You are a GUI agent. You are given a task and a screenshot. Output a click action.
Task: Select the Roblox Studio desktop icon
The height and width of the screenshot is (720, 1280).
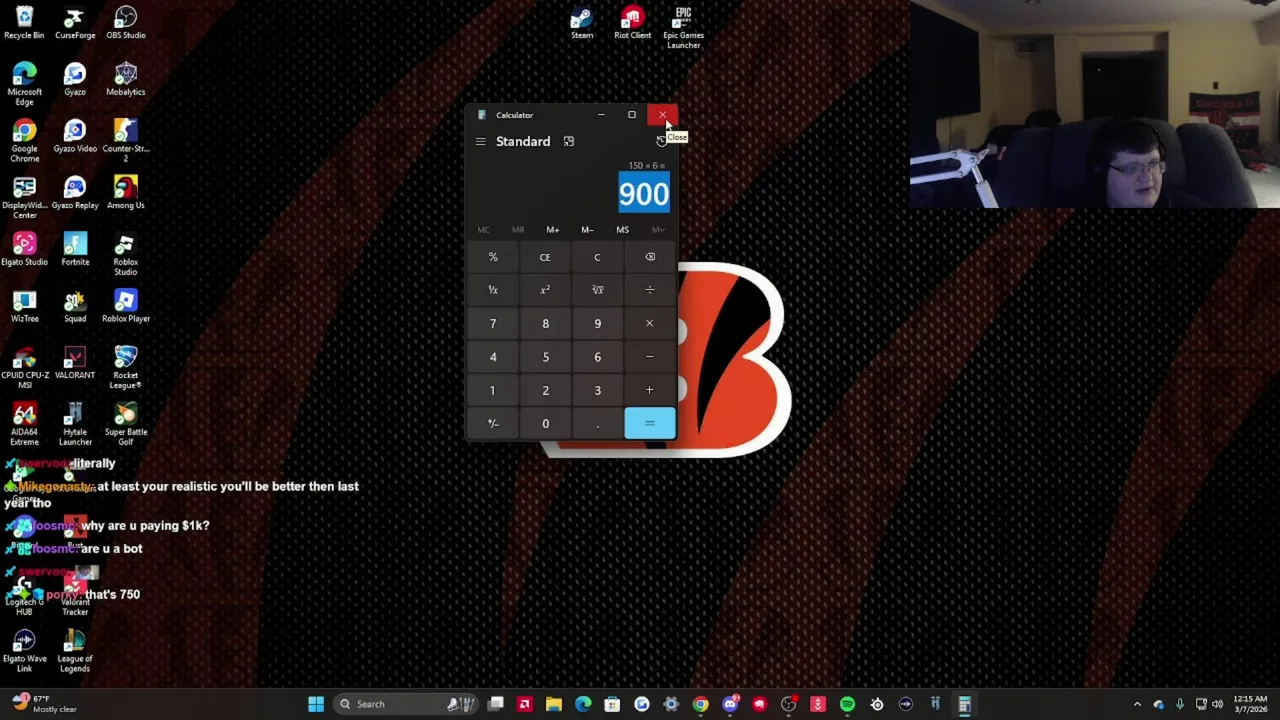tap(125, 255)
